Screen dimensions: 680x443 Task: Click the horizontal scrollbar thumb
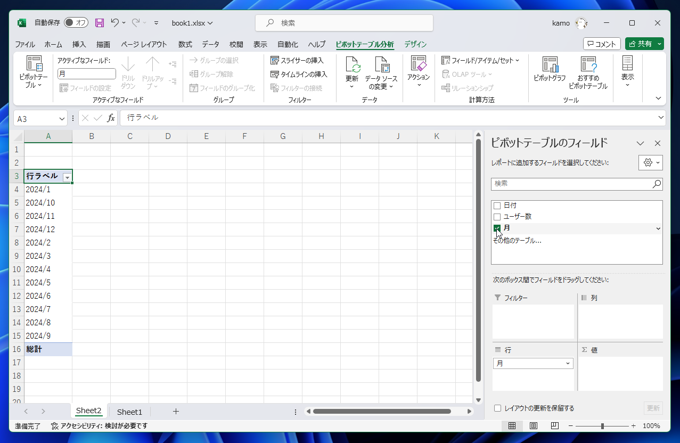pos(382,411)
